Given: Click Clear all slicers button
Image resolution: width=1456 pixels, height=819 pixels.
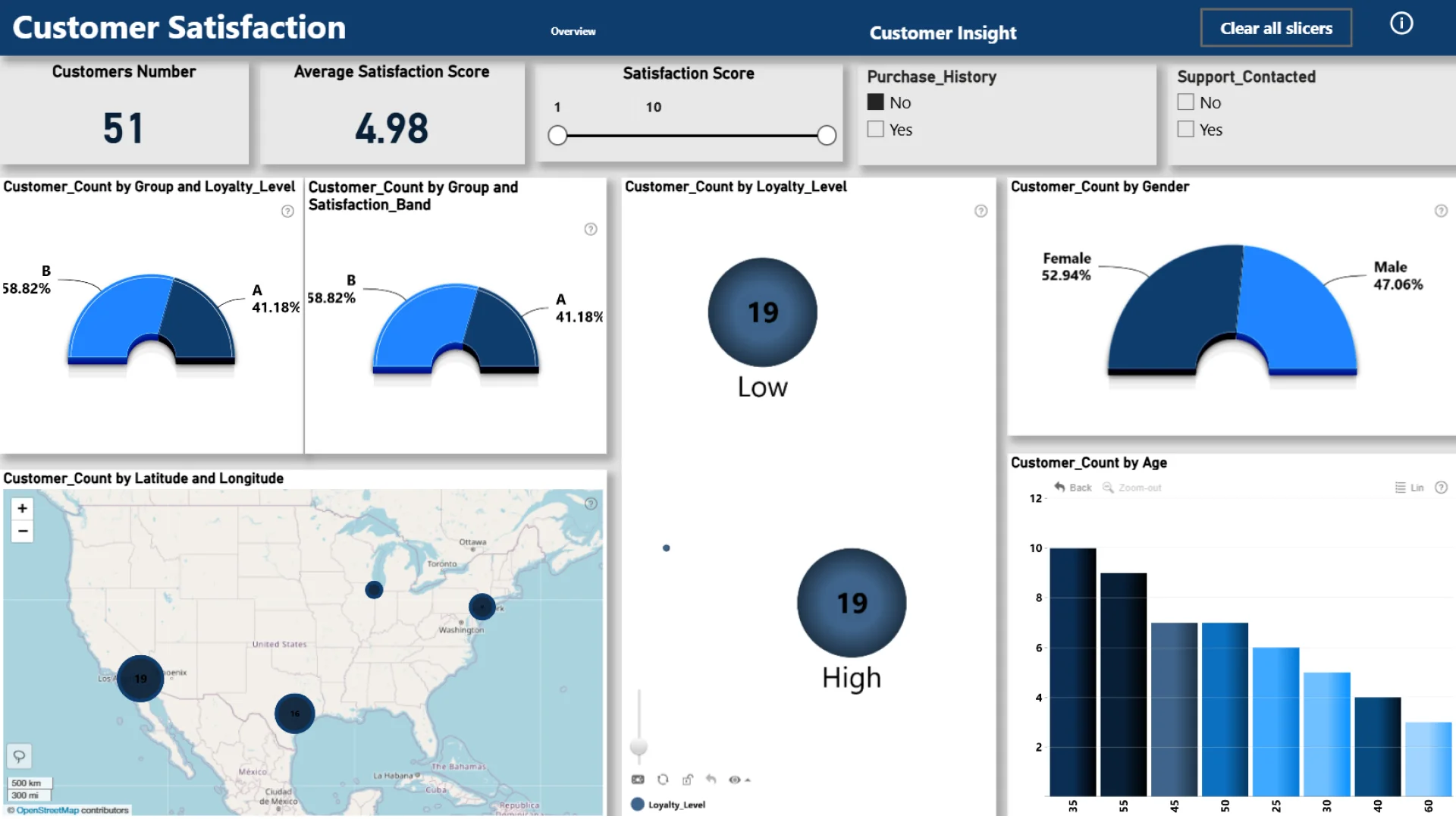Looking at the screenshot, I should [x=1276, y=28].
